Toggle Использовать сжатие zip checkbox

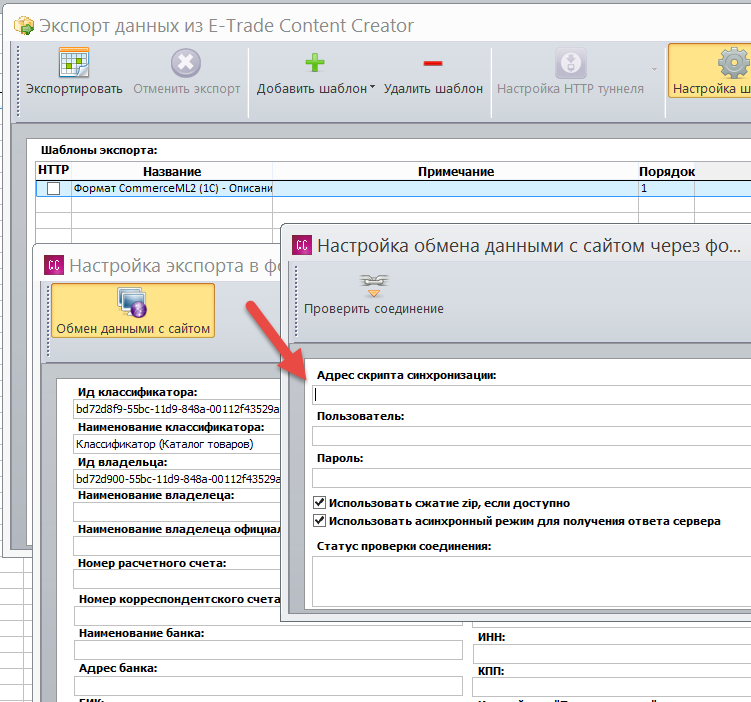(319, 503)
